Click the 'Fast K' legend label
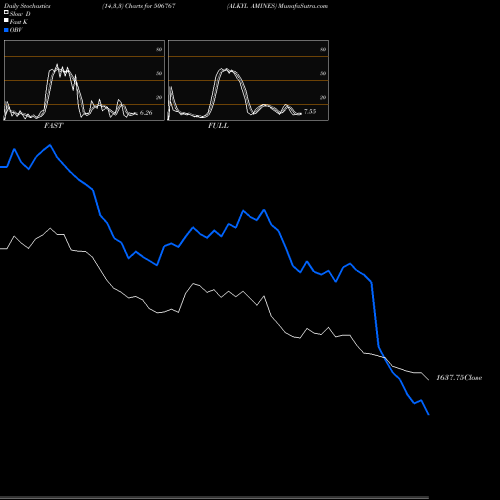This screenshot has width=500, height=500. [x=19, y=22]
